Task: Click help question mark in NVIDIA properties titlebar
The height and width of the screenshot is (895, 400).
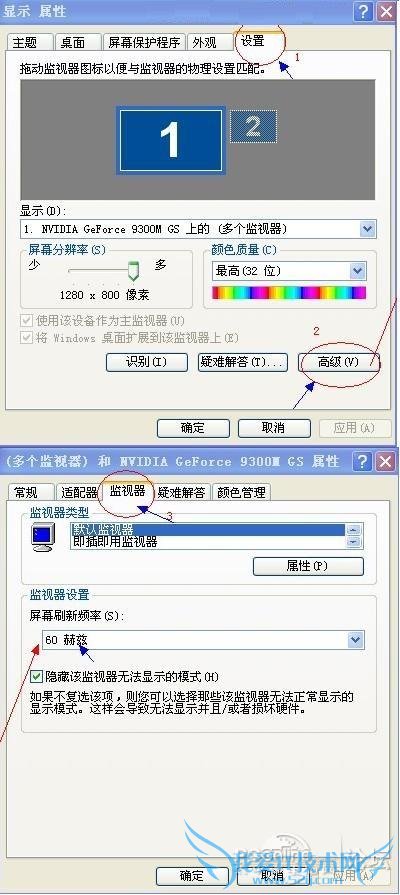Action: click(362, 461)
